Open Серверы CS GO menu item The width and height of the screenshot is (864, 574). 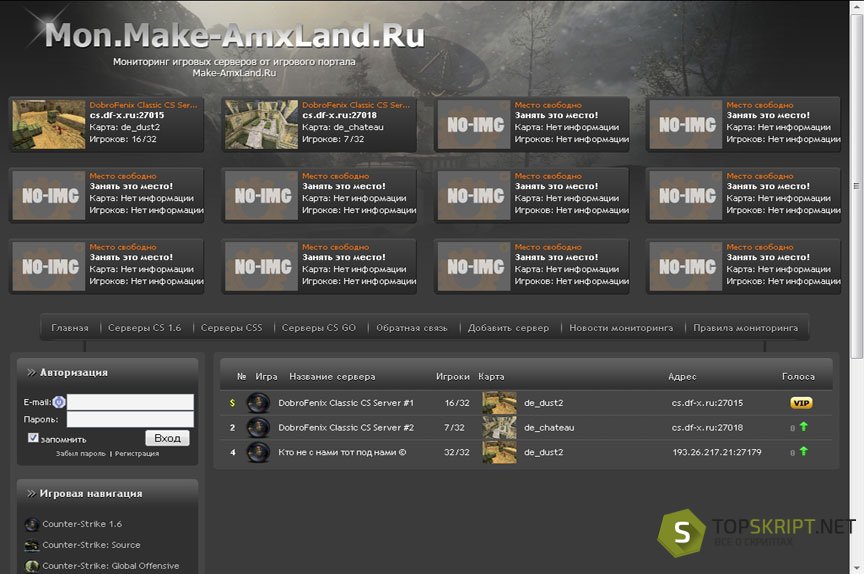[318, 328]
